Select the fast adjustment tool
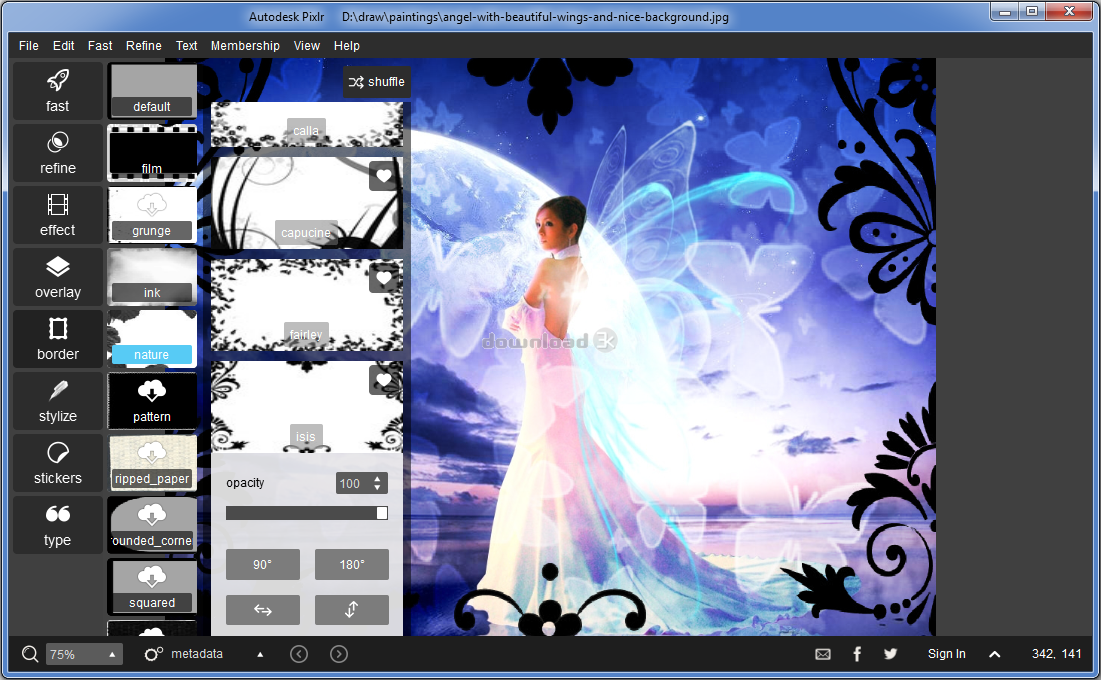 [x=57, y=91]
